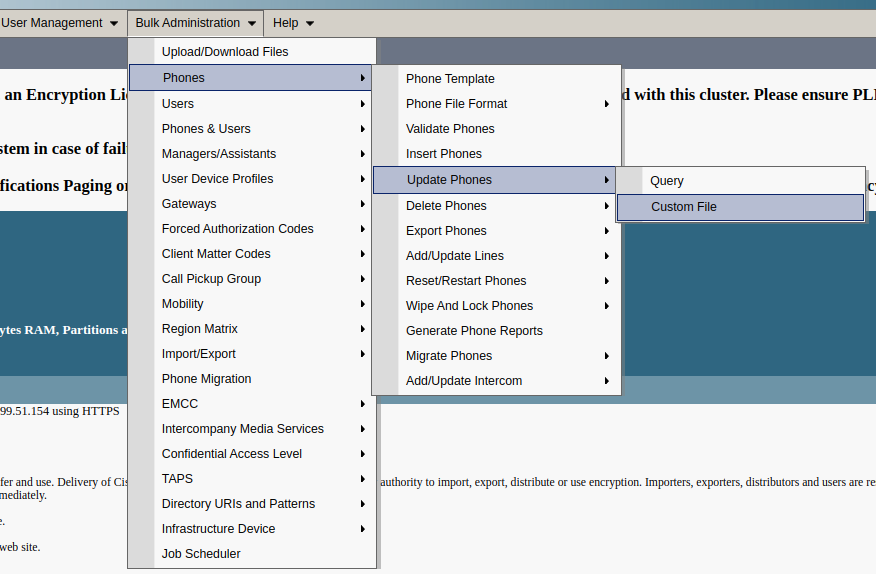This screenshot has height=574, width=876.
Task: Expand the Delete Phones submenu
Action: (446, 206)
